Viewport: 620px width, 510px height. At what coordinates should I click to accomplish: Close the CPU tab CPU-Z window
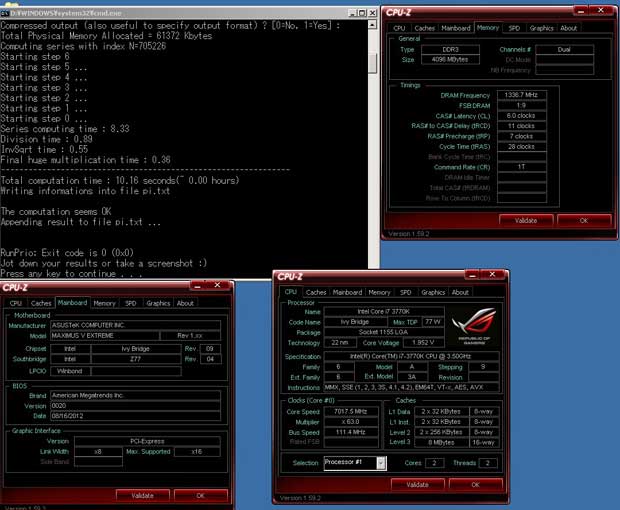click(492, 274)
